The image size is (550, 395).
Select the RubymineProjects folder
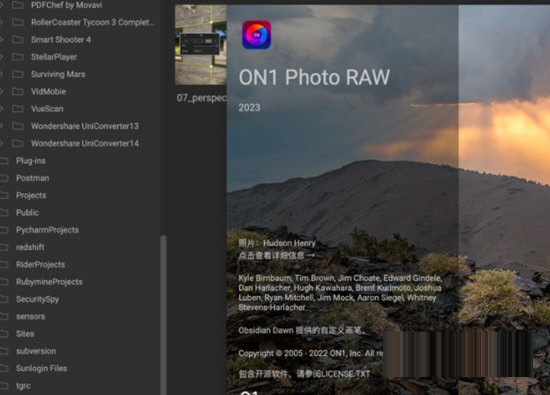point(49,282)
